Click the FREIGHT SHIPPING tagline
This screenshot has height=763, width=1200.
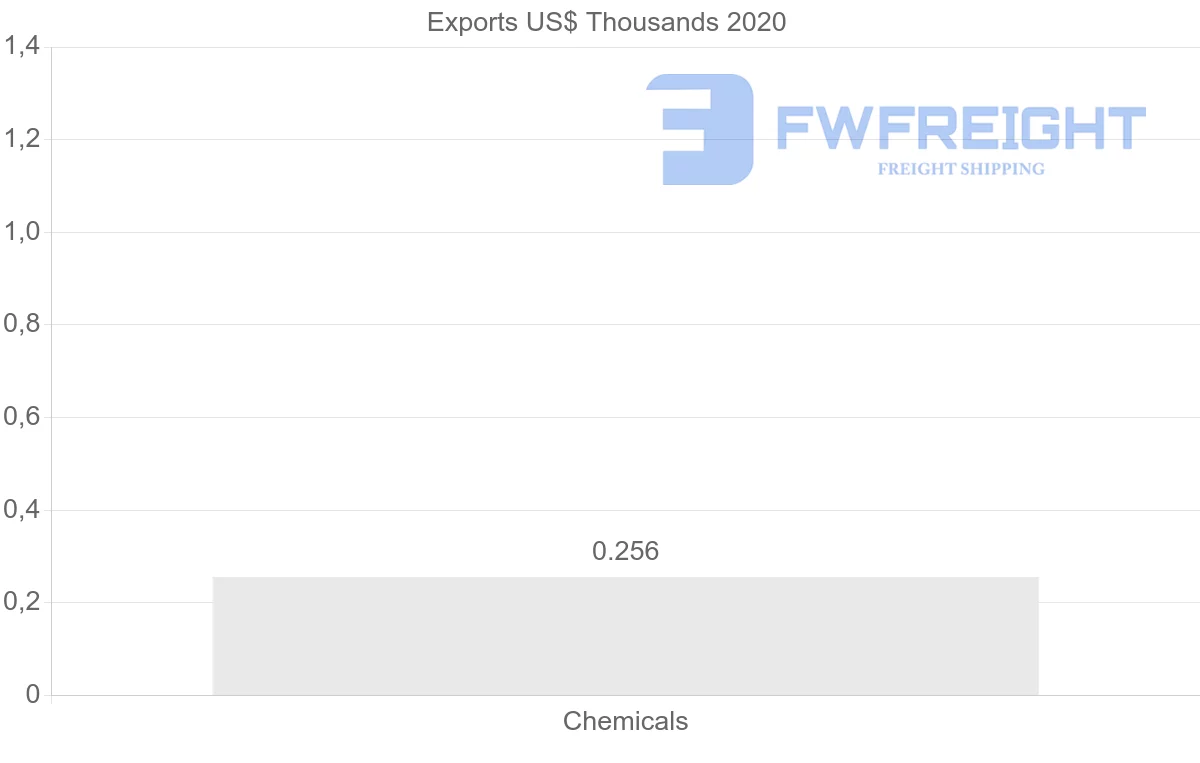pyautogui.click(x=960, y=169)
